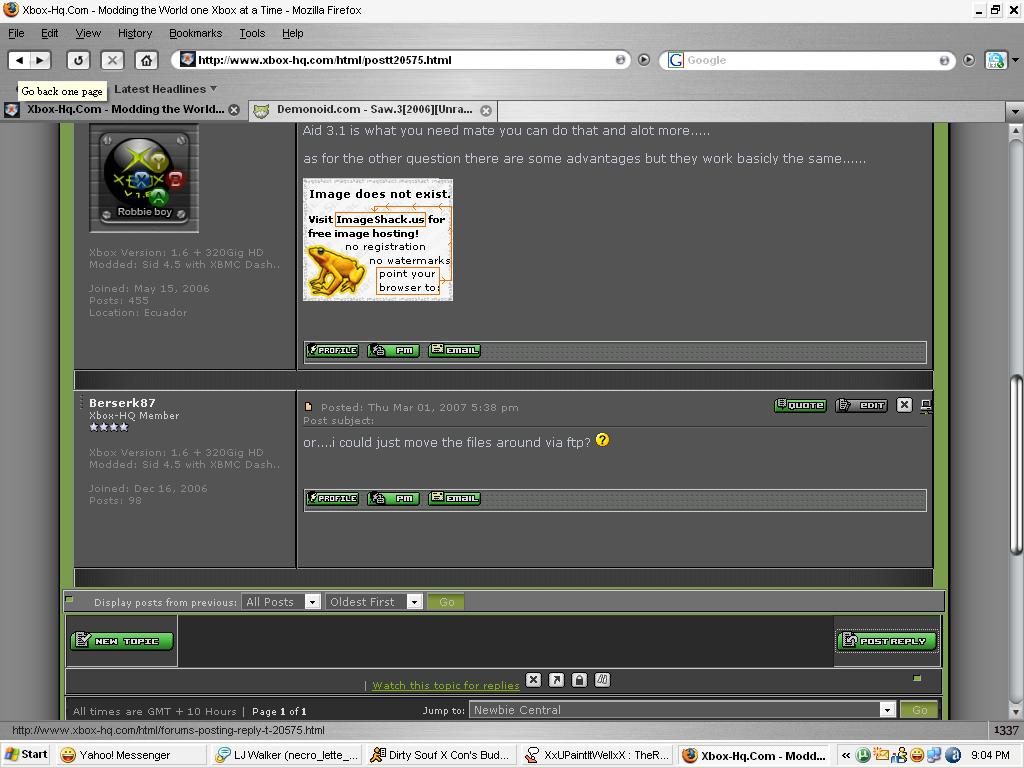Close the Demonoid.com tab

pos(486,110)
